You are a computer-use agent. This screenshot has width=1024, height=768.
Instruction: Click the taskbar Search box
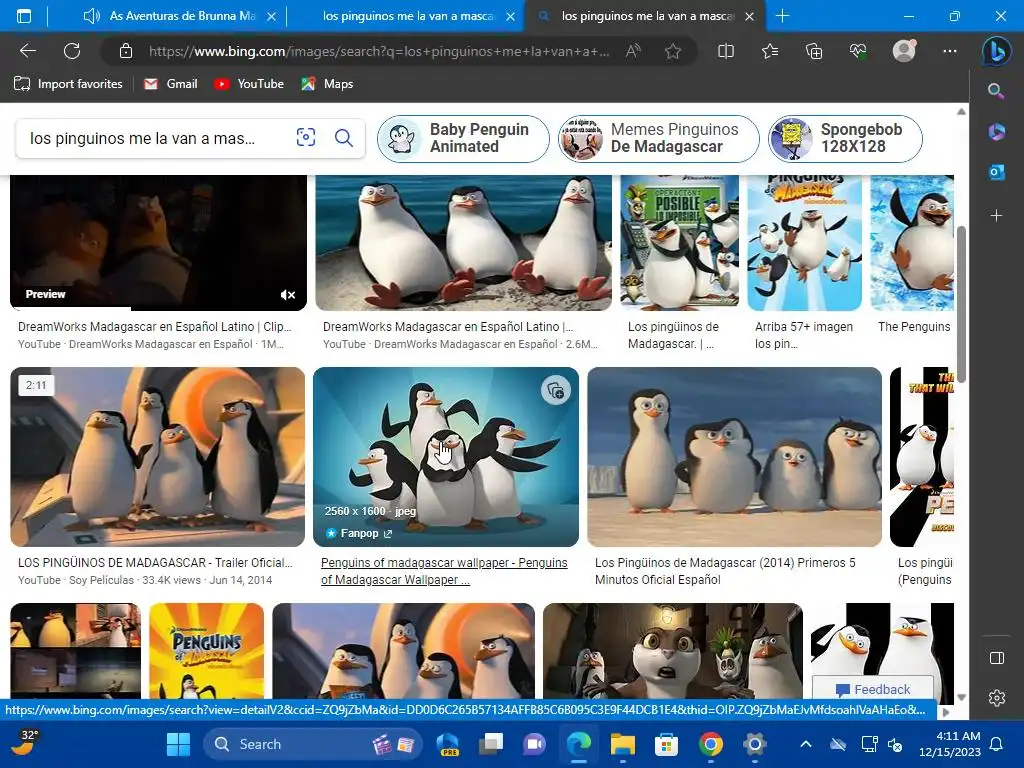tap(312, 744)
